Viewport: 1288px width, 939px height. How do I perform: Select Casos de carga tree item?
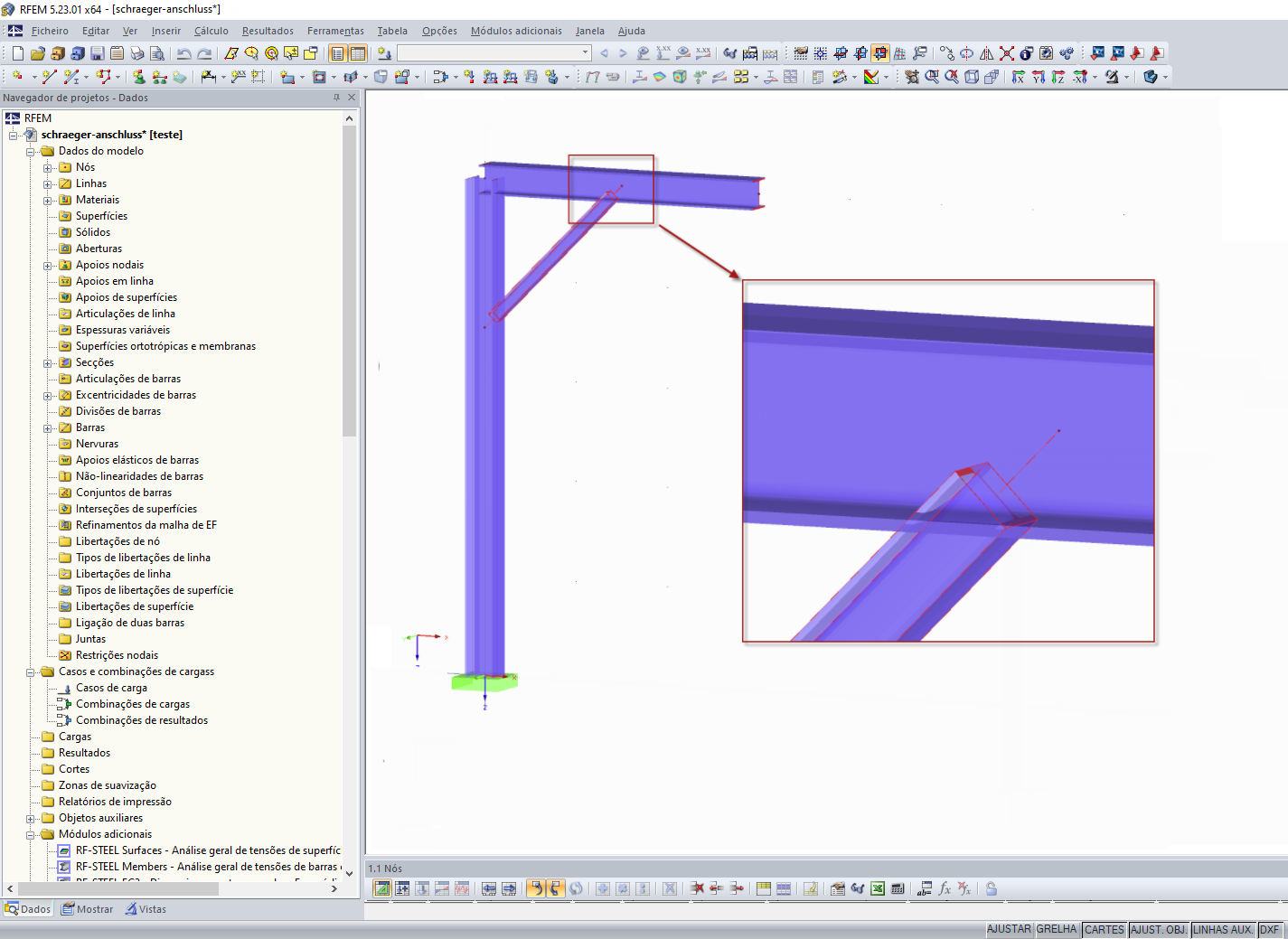(111, 688)
